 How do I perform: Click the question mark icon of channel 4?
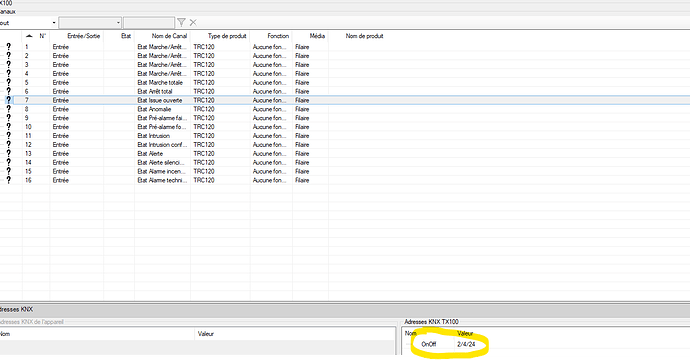tap(8, 73)
